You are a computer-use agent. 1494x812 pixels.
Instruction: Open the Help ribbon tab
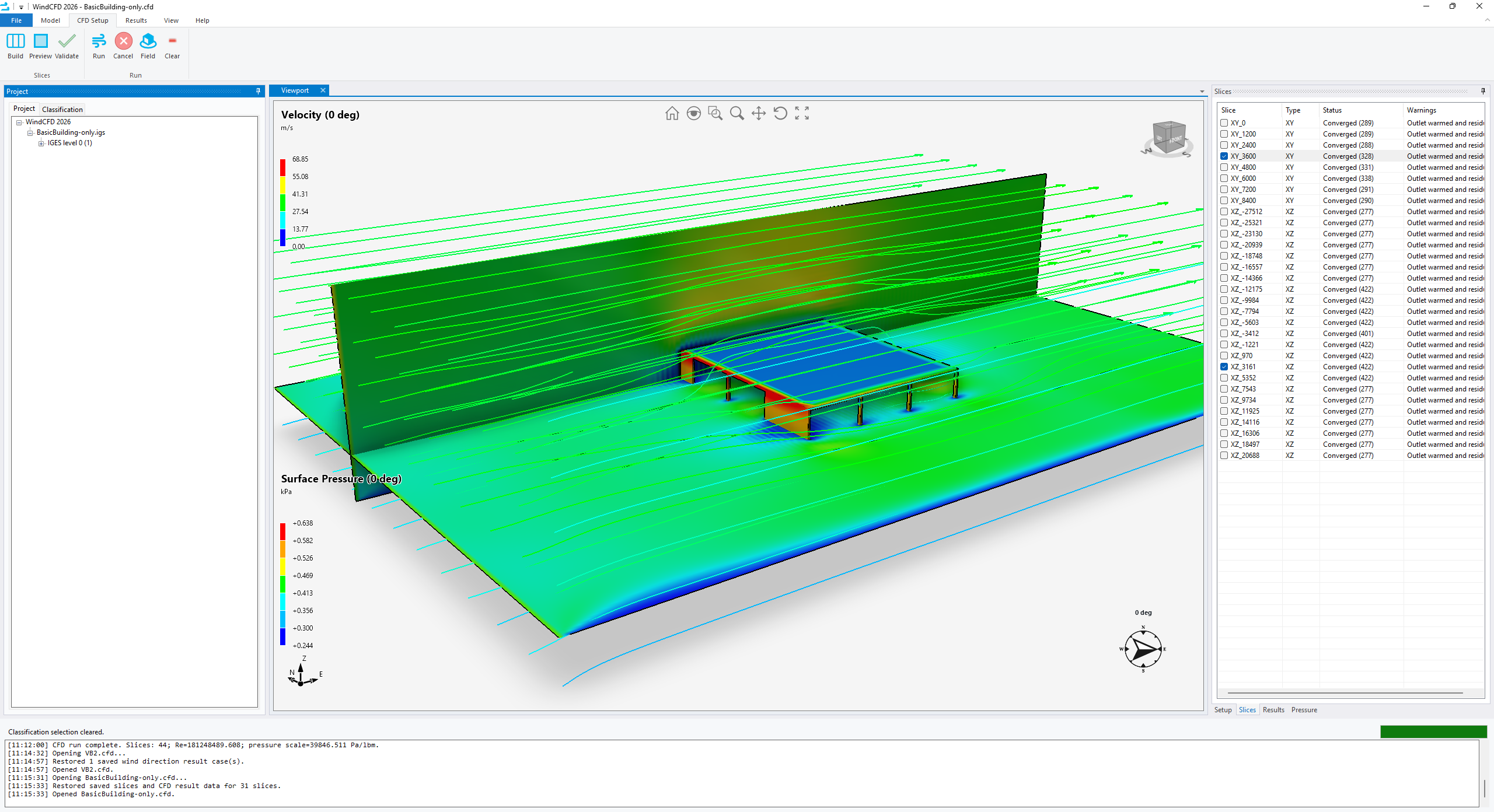point(202,20)
